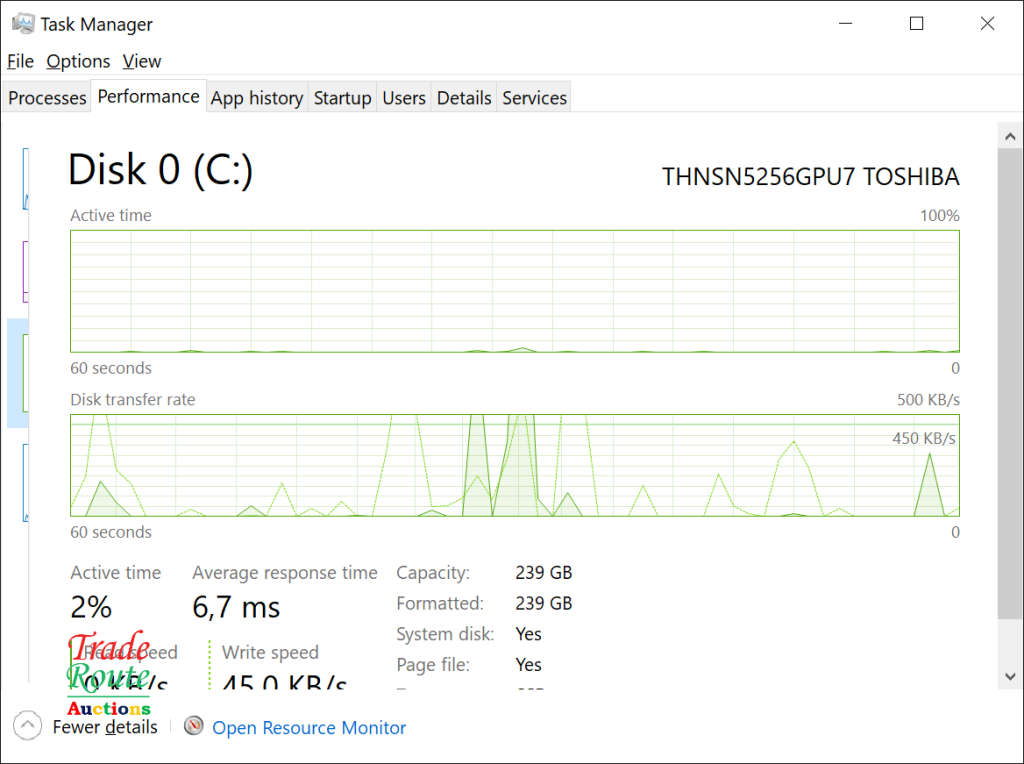
Task: Click the scrollbar up arrow
Action: [1010, 134]
